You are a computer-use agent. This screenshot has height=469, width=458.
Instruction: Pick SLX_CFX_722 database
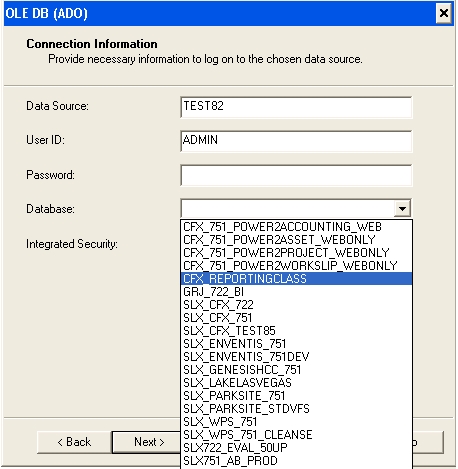coord(296,305)
